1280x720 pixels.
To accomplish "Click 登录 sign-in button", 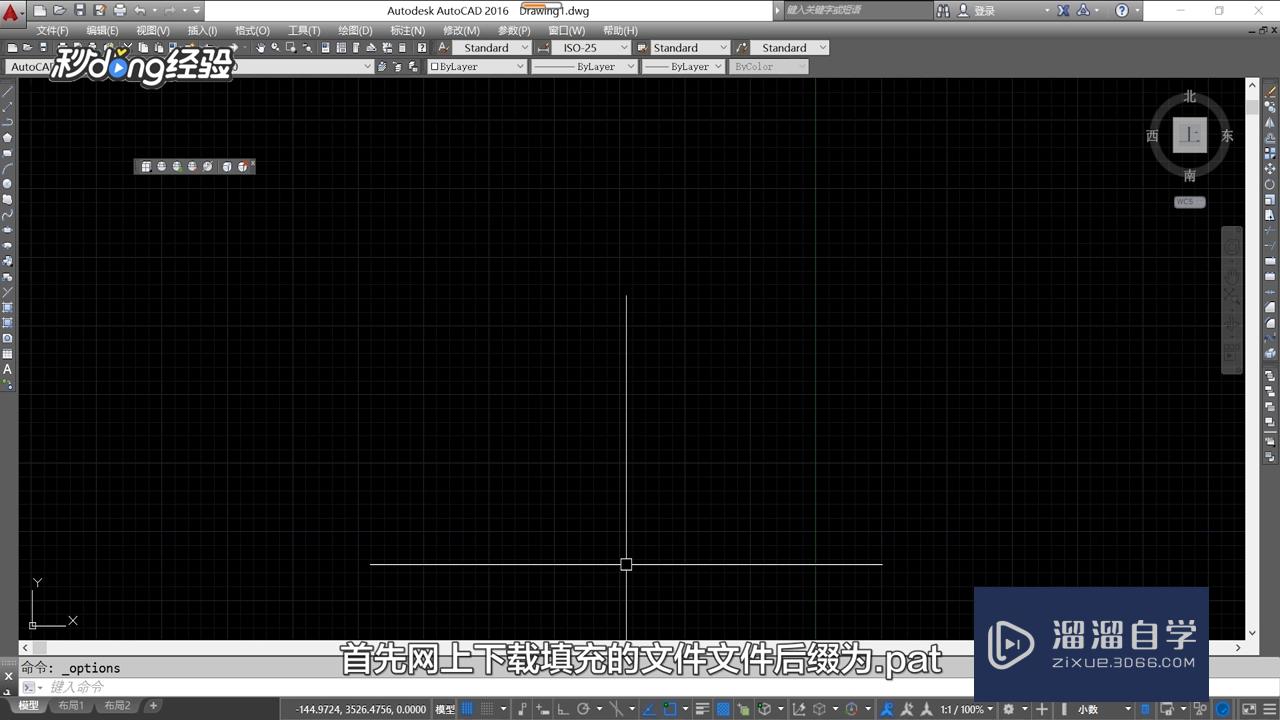I will click(984, 10).
